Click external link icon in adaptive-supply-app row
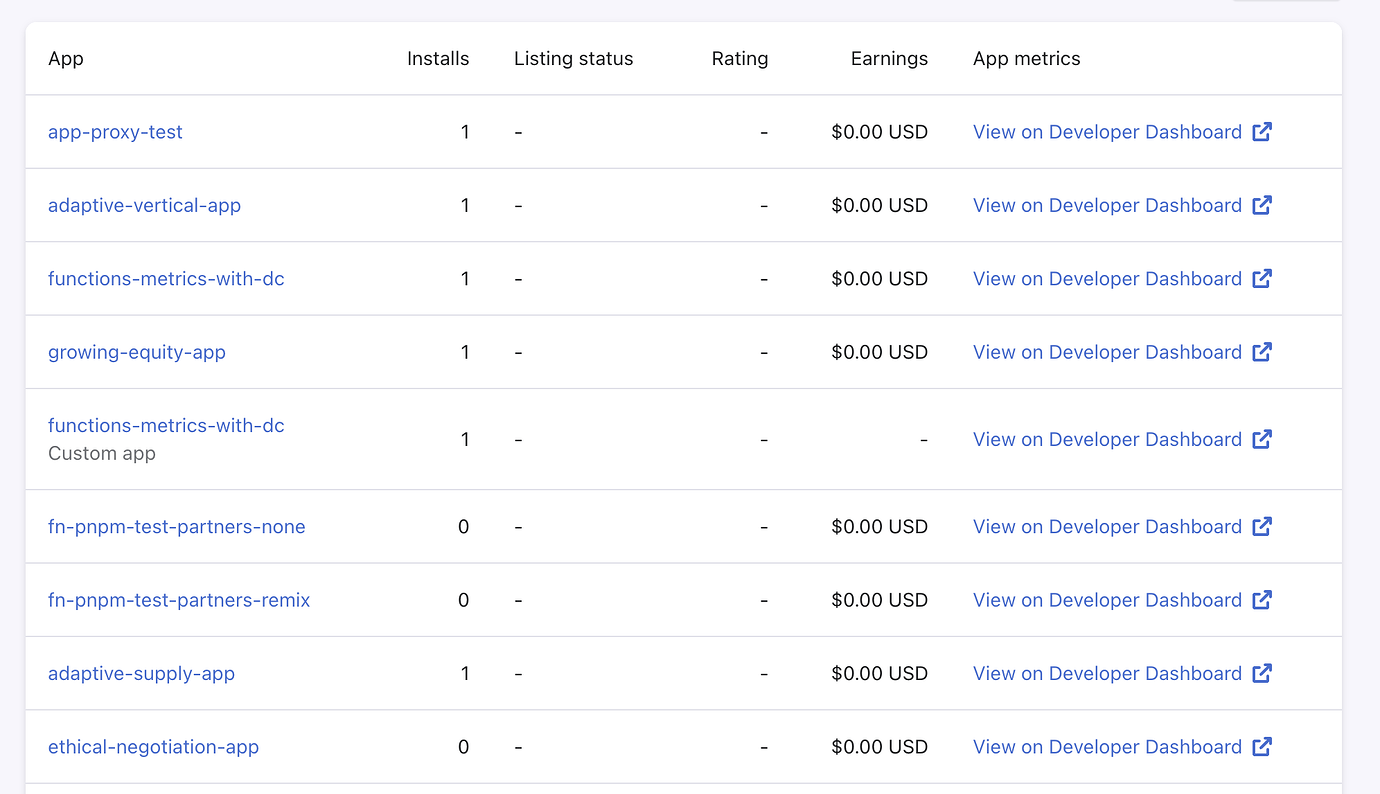Screen dimensions: 1380x794 [x=1262, y=673]
